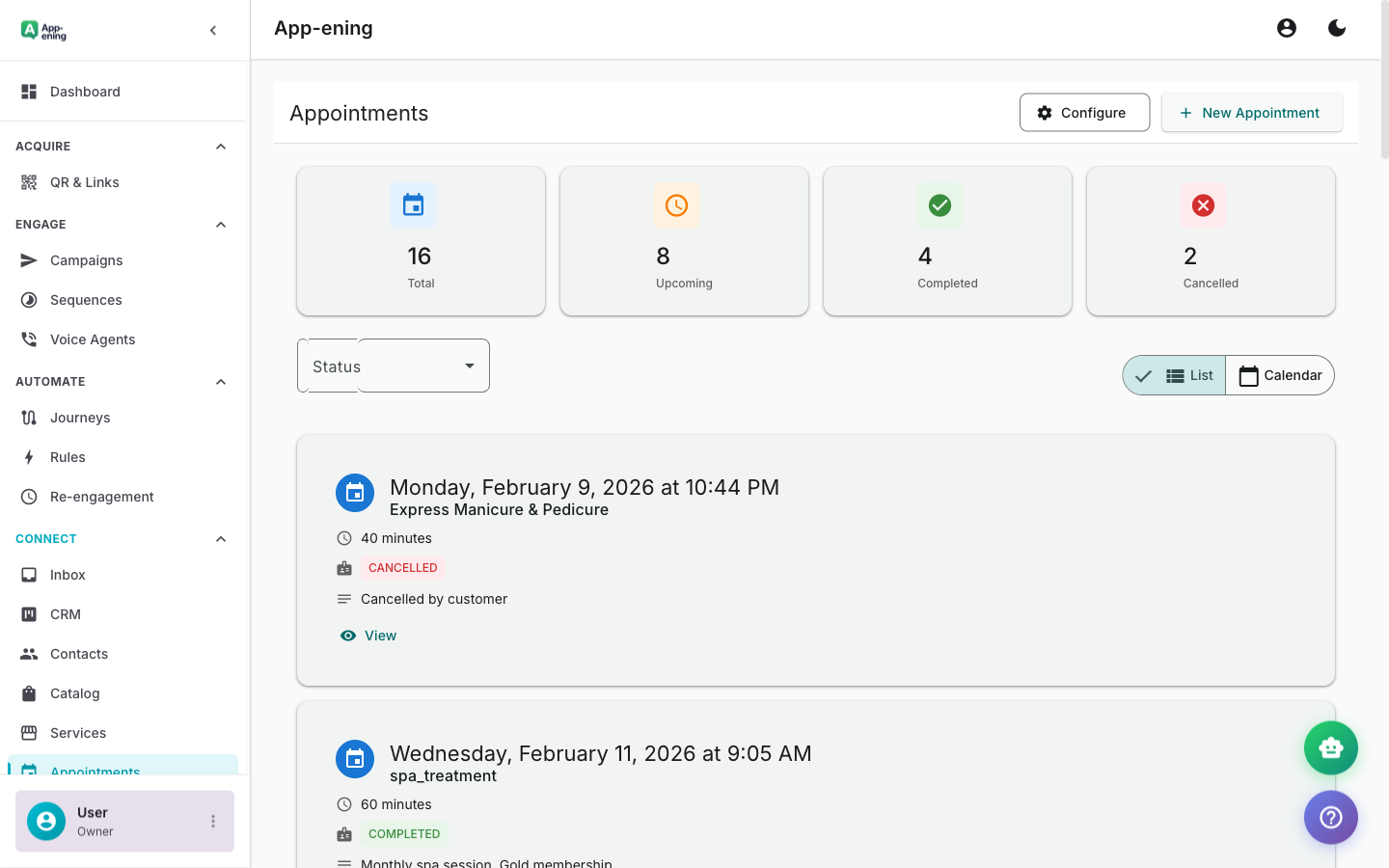Select the Campaigns sidebar icon
Viewport: 1389px width, 868px height.
pos(29,260)
